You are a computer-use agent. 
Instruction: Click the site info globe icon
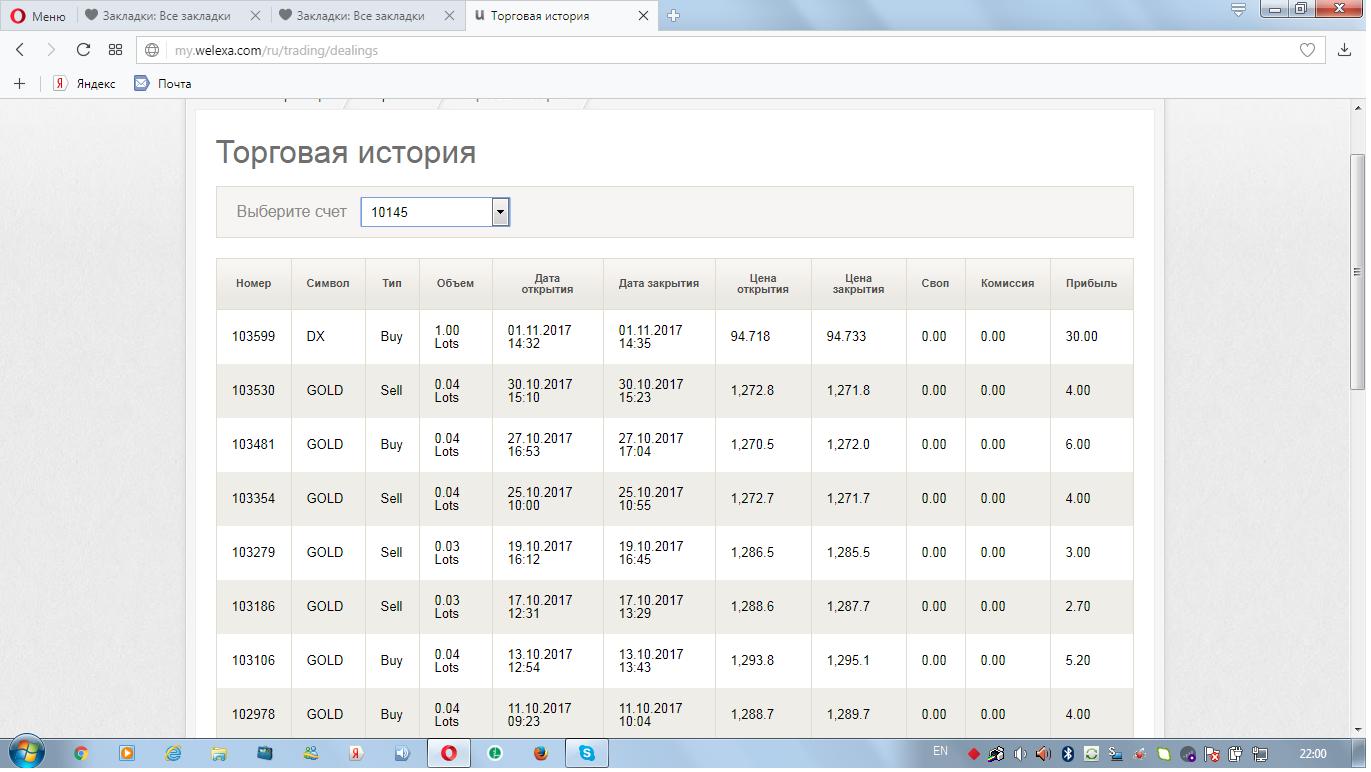[152, 50]
